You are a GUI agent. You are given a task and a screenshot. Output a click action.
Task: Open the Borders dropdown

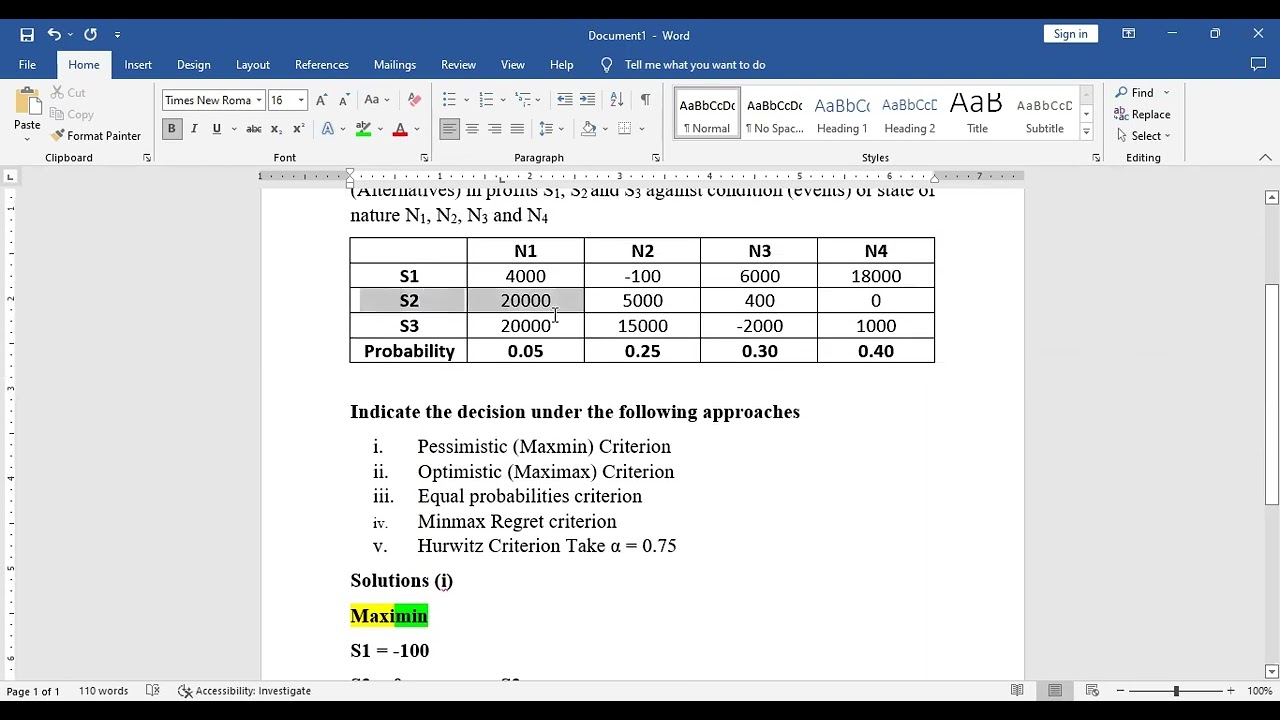[641, 129]
